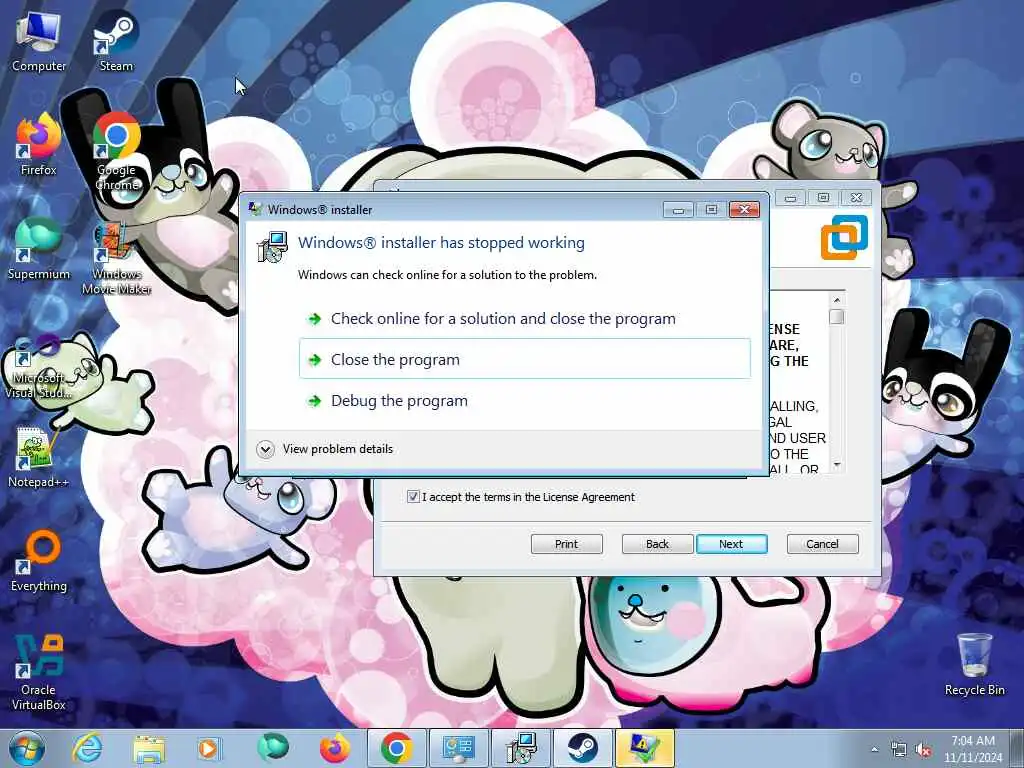The height and width of the screenshot is (768, 1024).
Task: Select the Recycle Bin icon
Action: point(974,665)
